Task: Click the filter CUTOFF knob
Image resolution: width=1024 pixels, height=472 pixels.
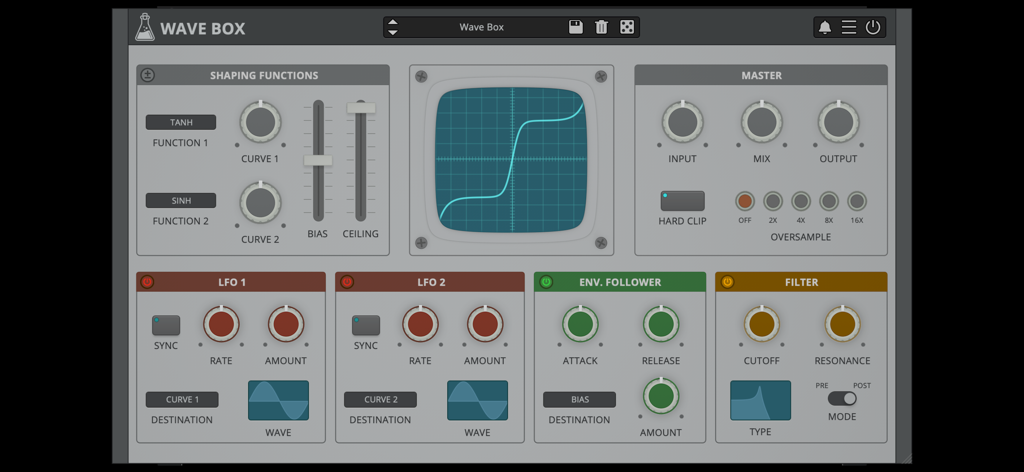Action: tap(761, 324)
